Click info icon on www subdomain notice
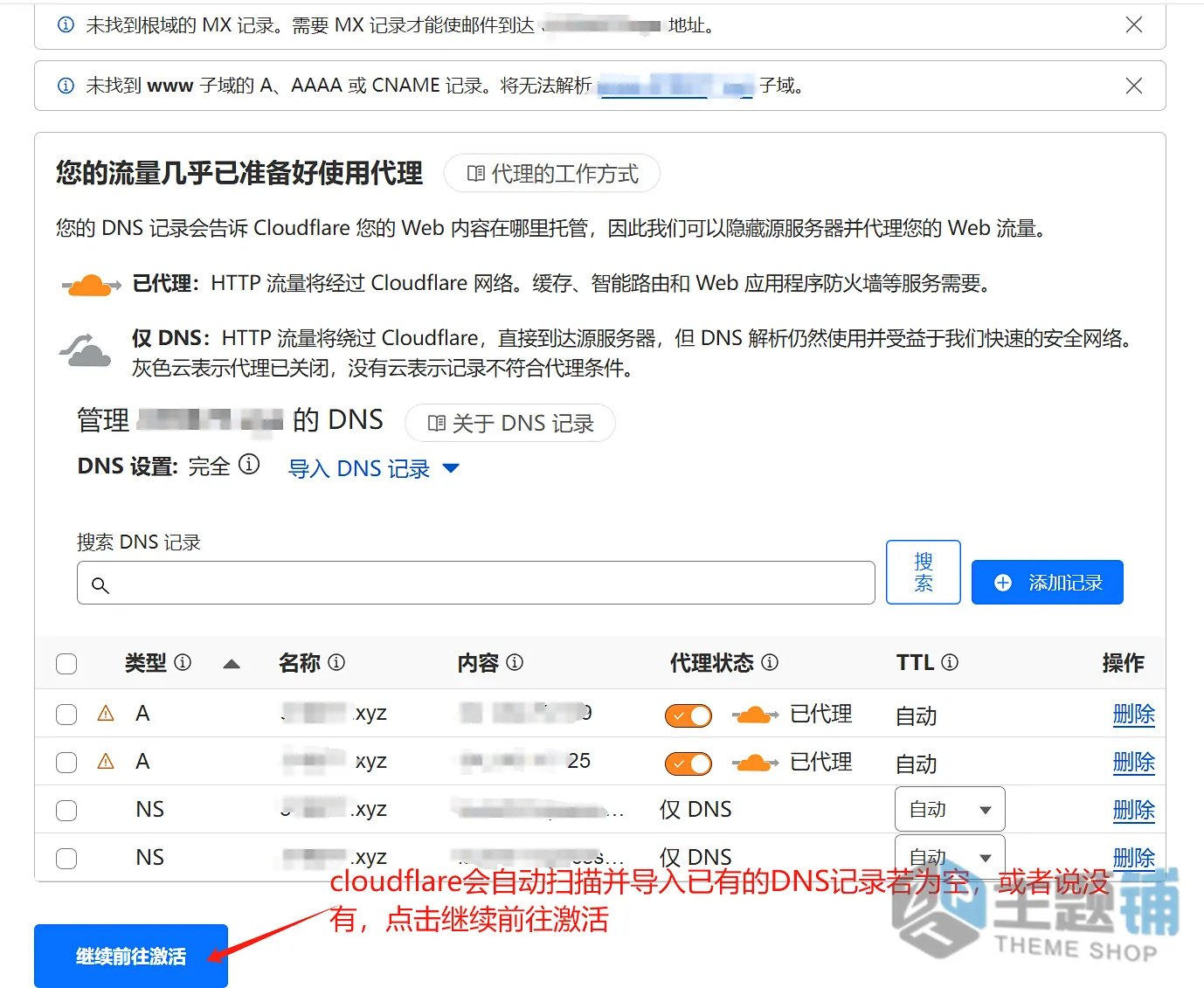The image size is (1204, 988). click(66, 86)
